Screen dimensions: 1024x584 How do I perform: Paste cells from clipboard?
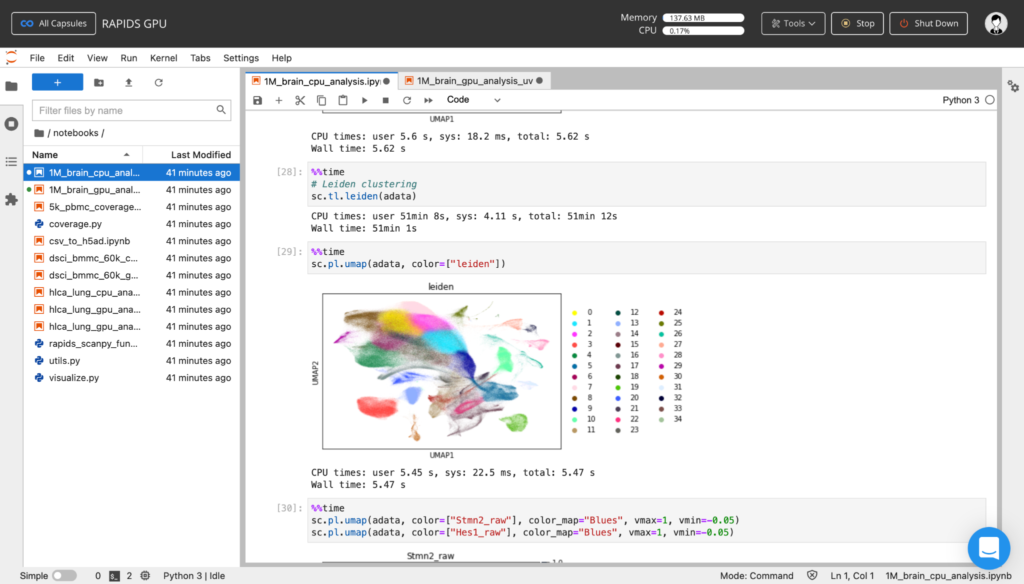click(341, 100)
